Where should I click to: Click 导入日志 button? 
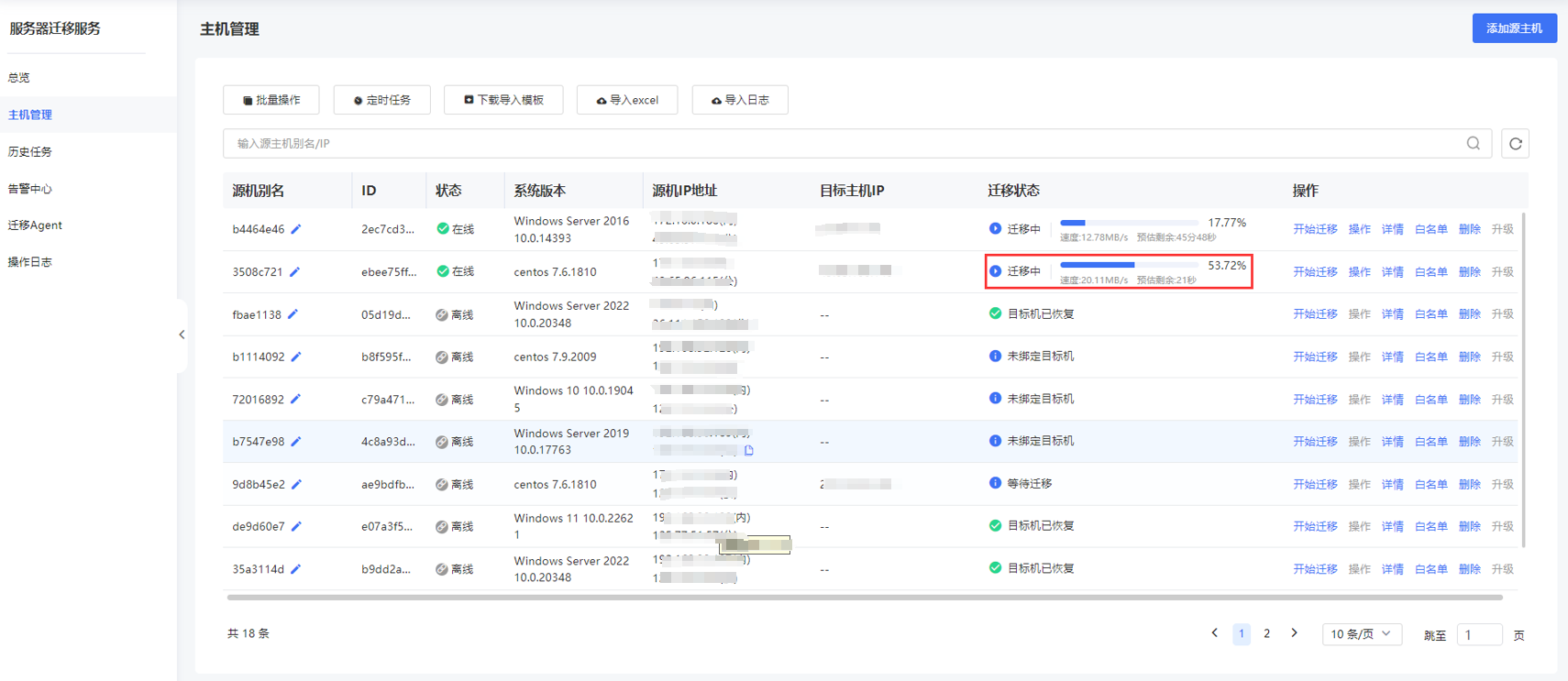(740, 100)
